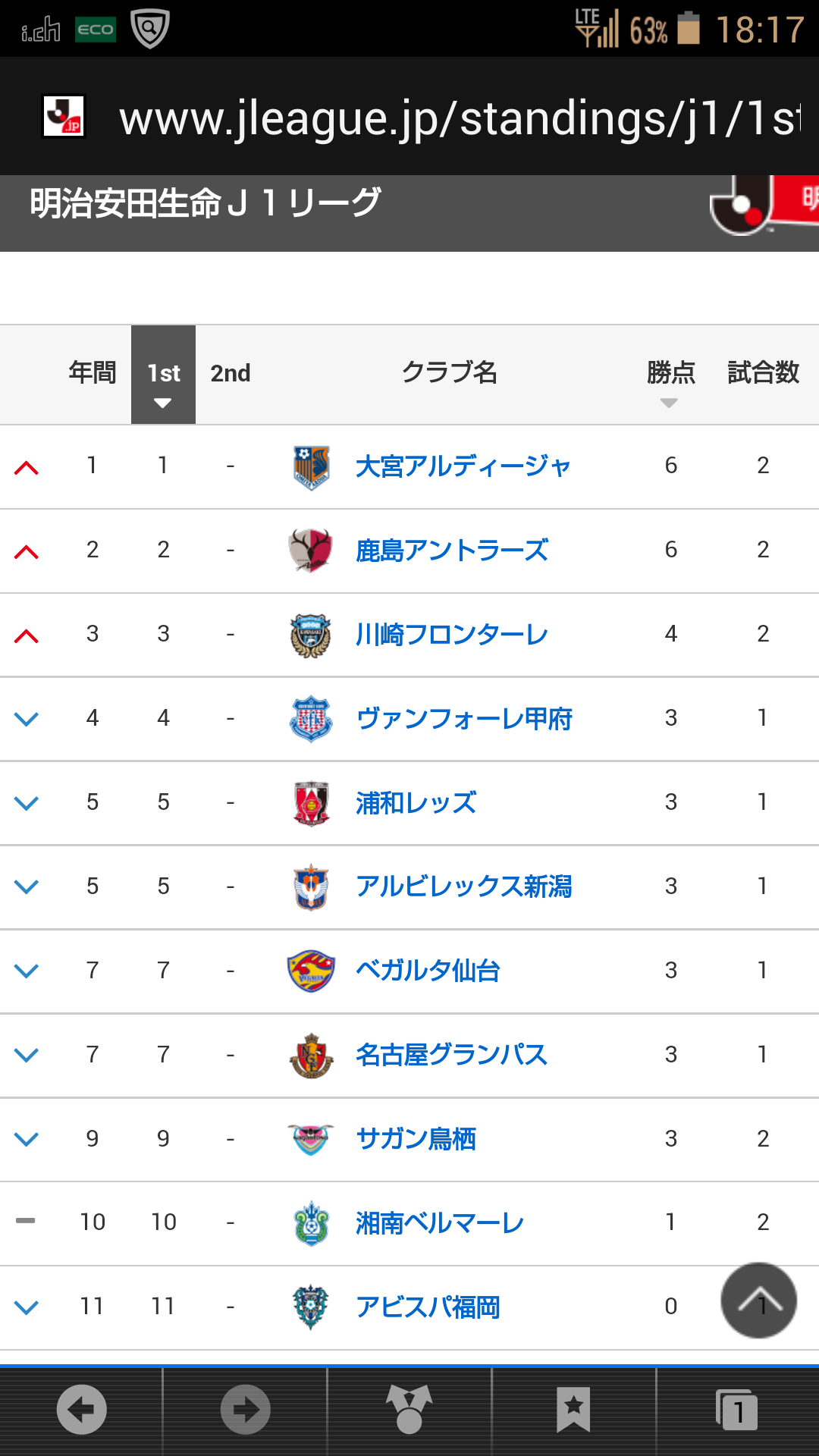This screenshot has width=819, height=1456.
Task: Switch to the 2nd stage tab
Action: (x=231, y=373)
